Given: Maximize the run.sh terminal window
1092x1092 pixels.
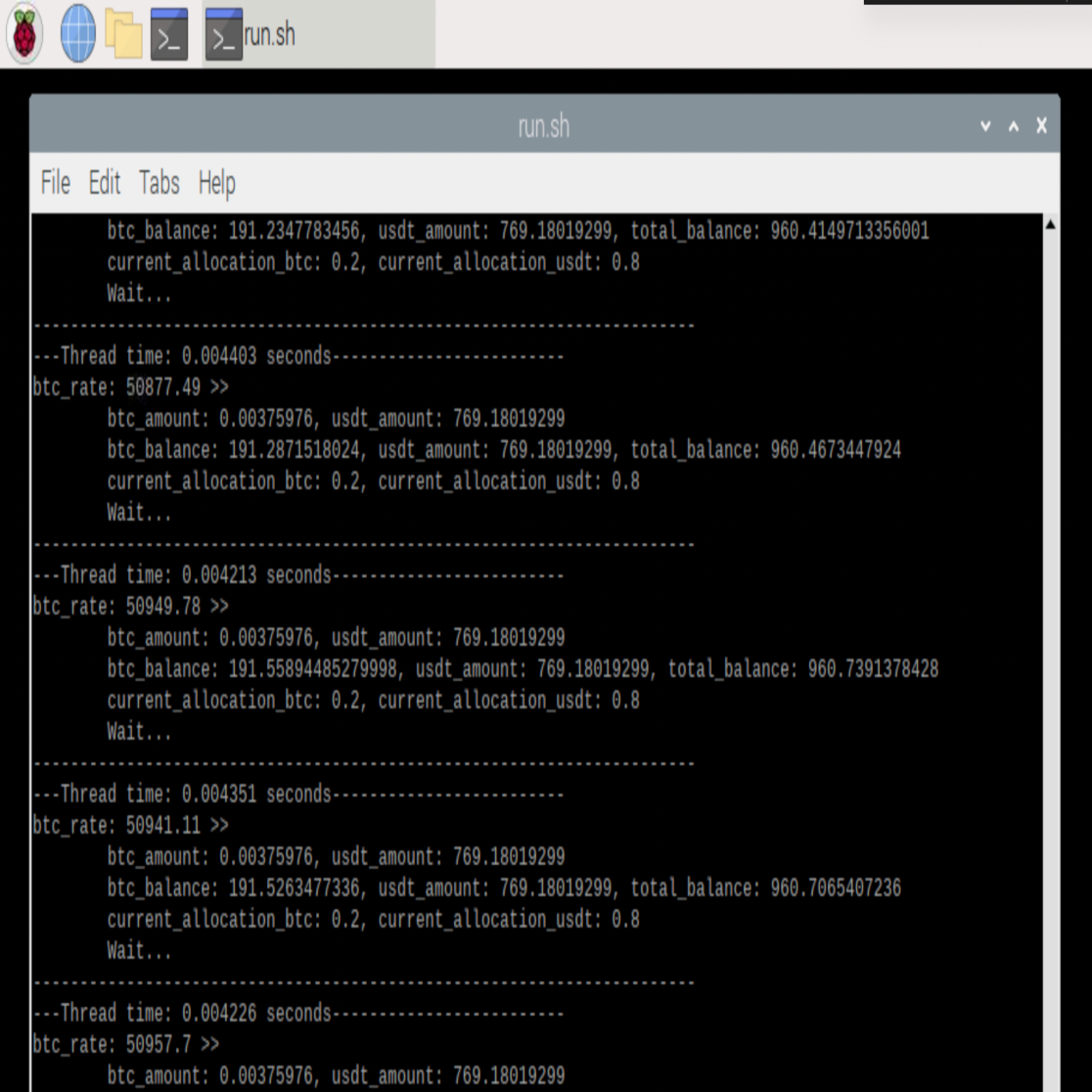Looking at the screenshot, I should [x=1014, y=126].
